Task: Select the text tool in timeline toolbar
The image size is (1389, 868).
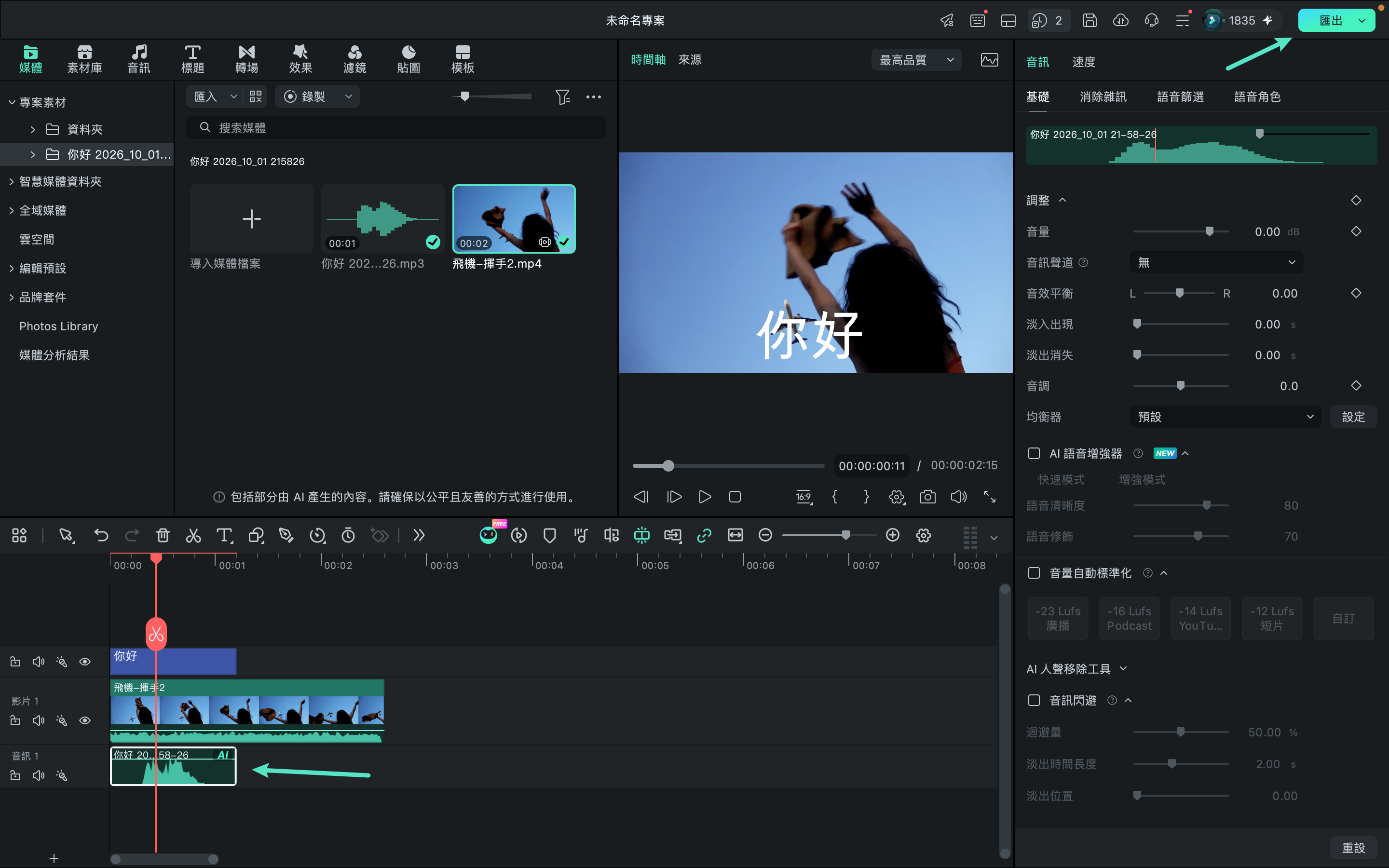Action: (x=224, y=536)
